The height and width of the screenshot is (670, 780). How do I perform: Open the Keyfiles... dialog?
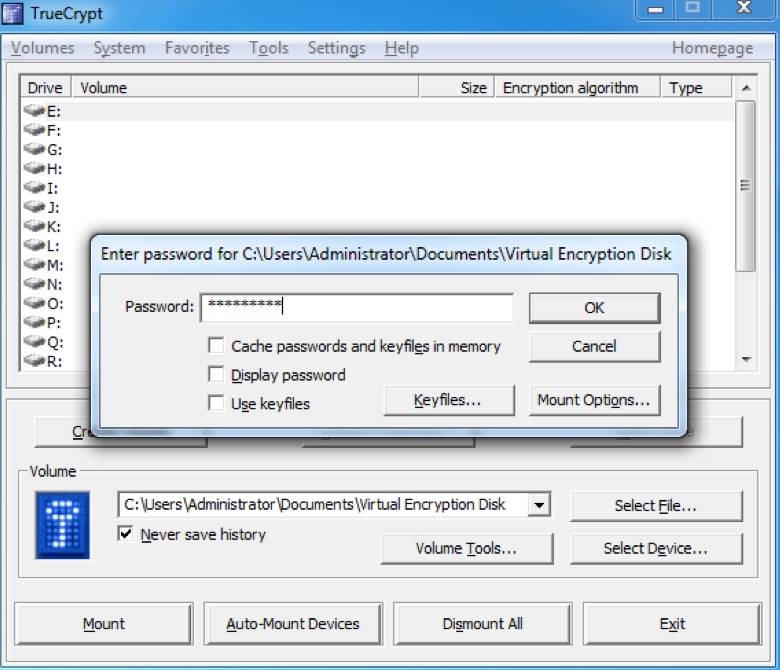click(449, 400)
